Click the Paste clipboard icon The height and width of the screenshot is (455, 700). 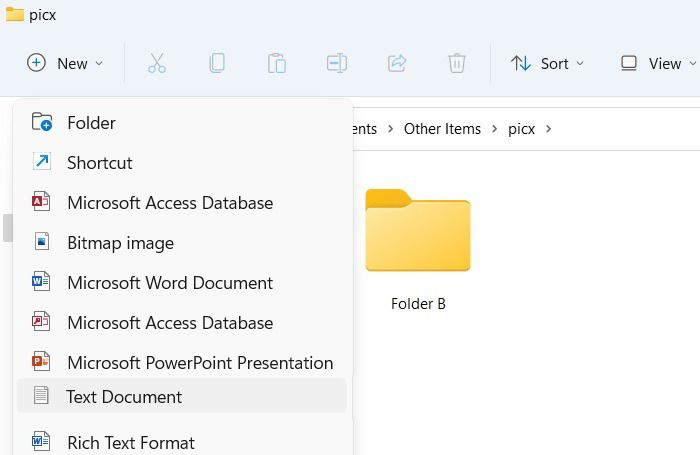277,63
